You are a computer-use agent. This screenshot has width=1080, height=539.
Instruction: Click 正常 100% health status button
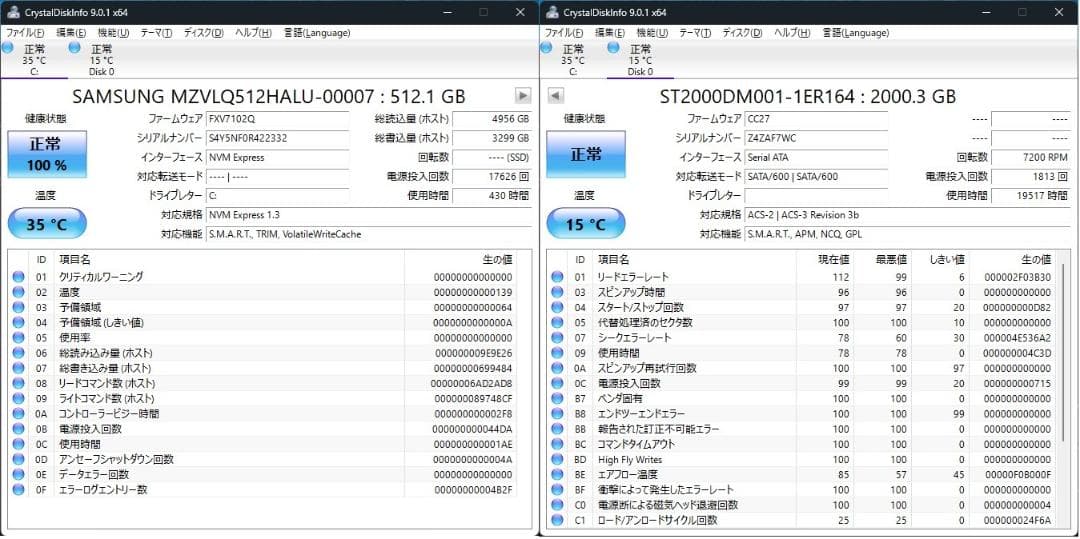(48, 154)
